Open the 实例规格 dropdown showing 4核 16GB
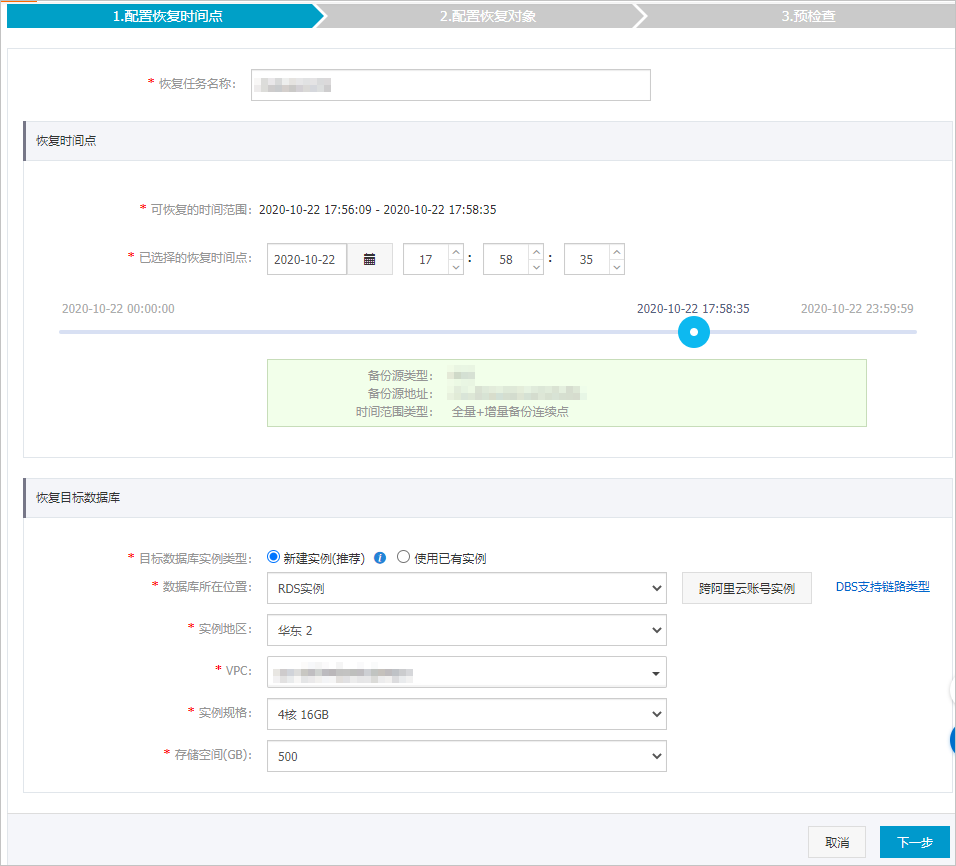 point(466,714)
